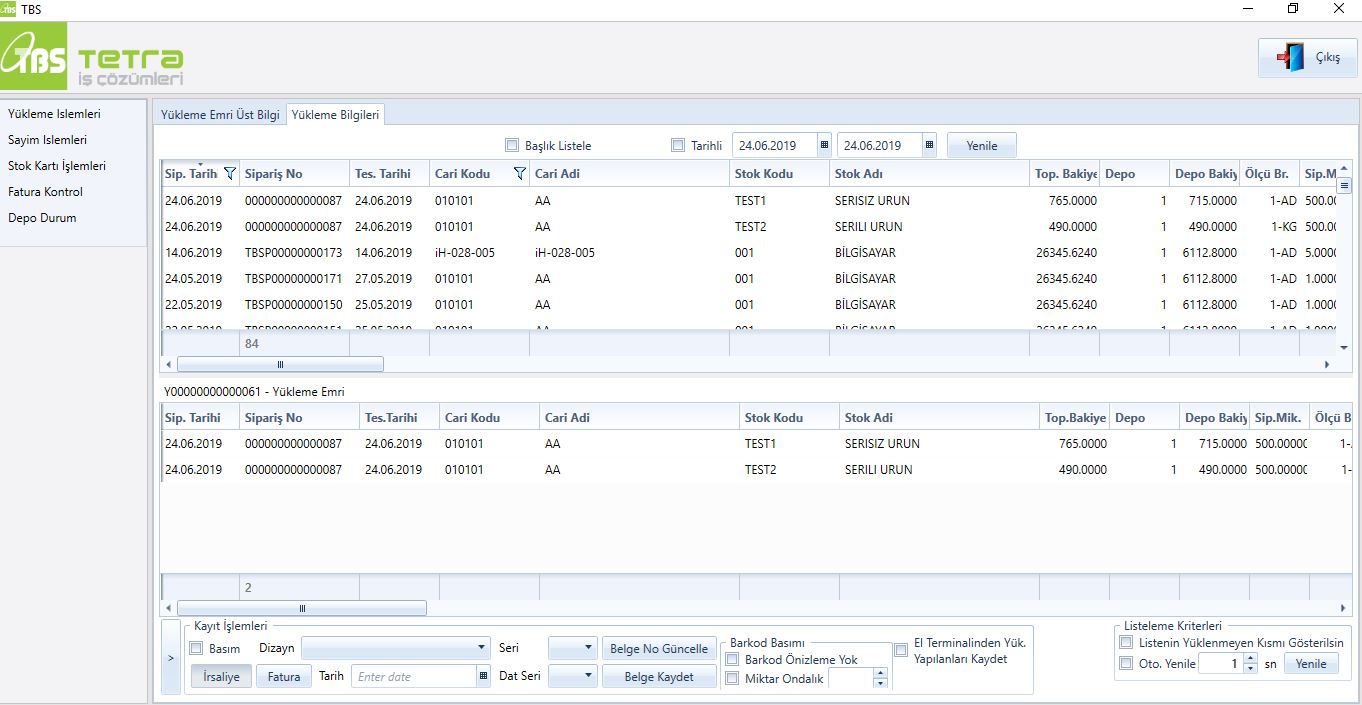
Task: Click the filter icon on Cari Kodu column
Action: [519, 174]
